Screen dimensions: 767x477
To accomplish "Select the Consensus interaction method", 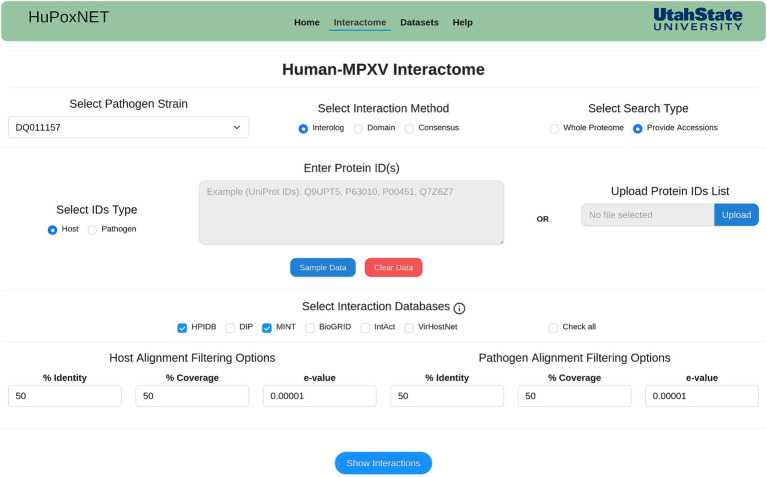I will click(x=409, y=129).
